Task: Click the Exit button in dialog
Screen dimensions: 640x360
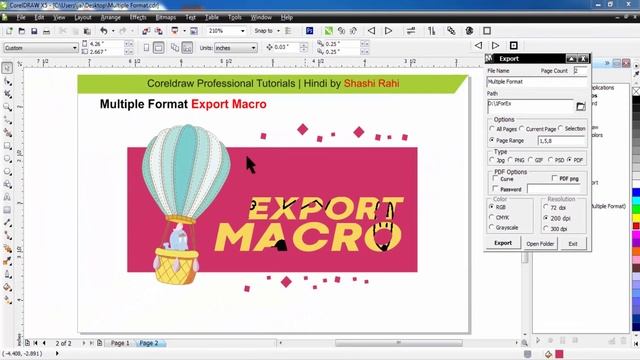Action: point(573,244)
